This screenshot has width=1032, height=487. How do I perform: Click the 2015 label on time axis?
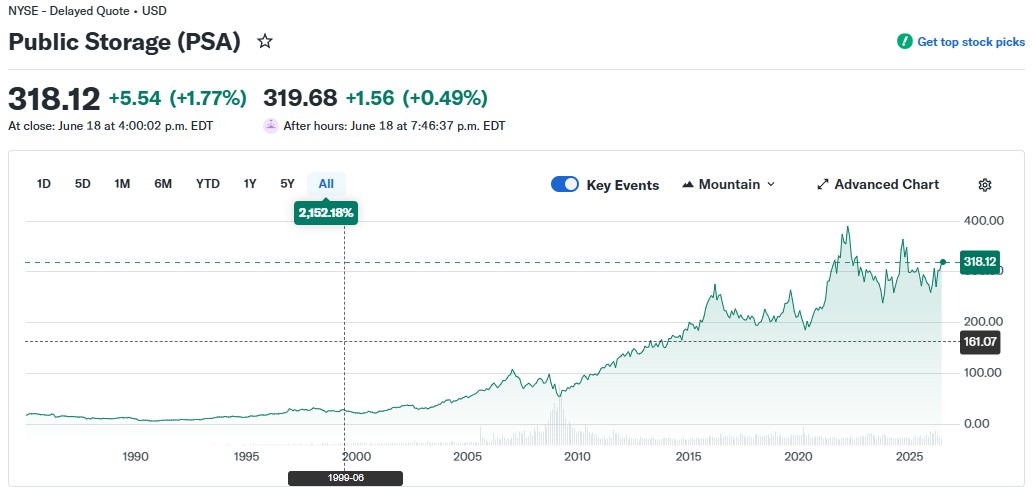(x=688, y=457)
